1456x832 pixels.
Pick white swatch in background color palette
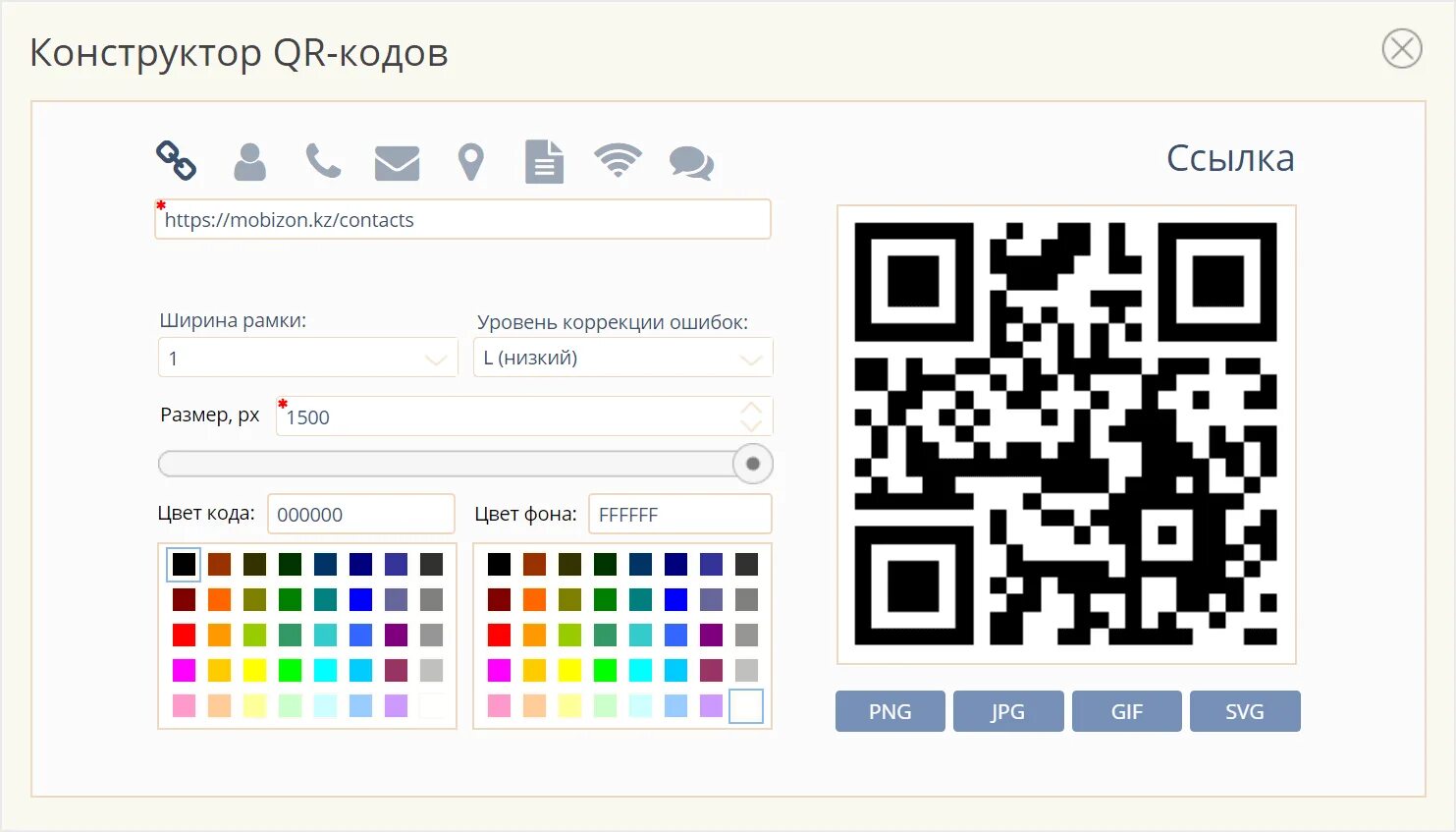[746, 705]
